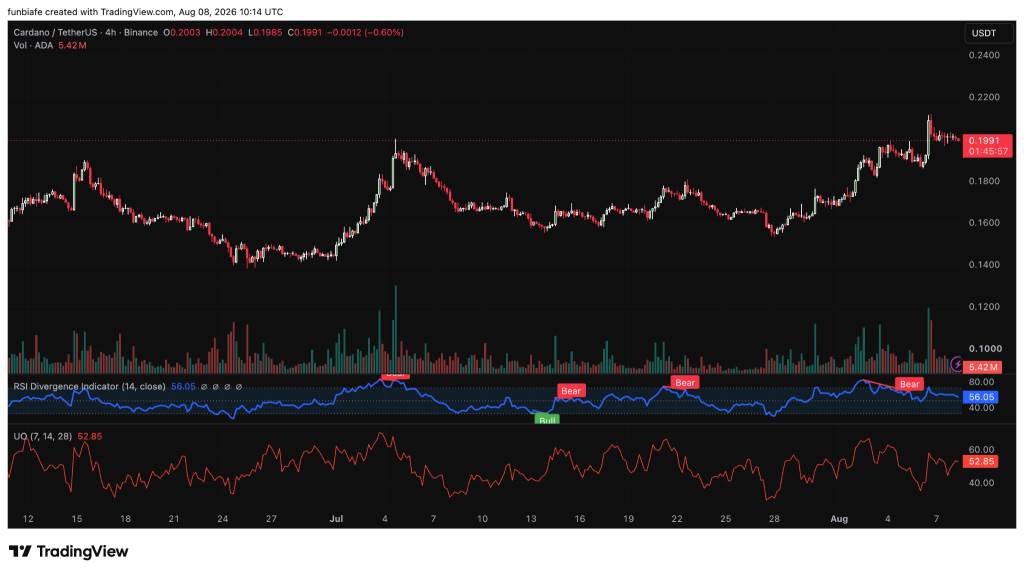Click the 13 date on time axis
Image resolution: width=1024 pixels, height=574 pixels.
coord(531,518)
